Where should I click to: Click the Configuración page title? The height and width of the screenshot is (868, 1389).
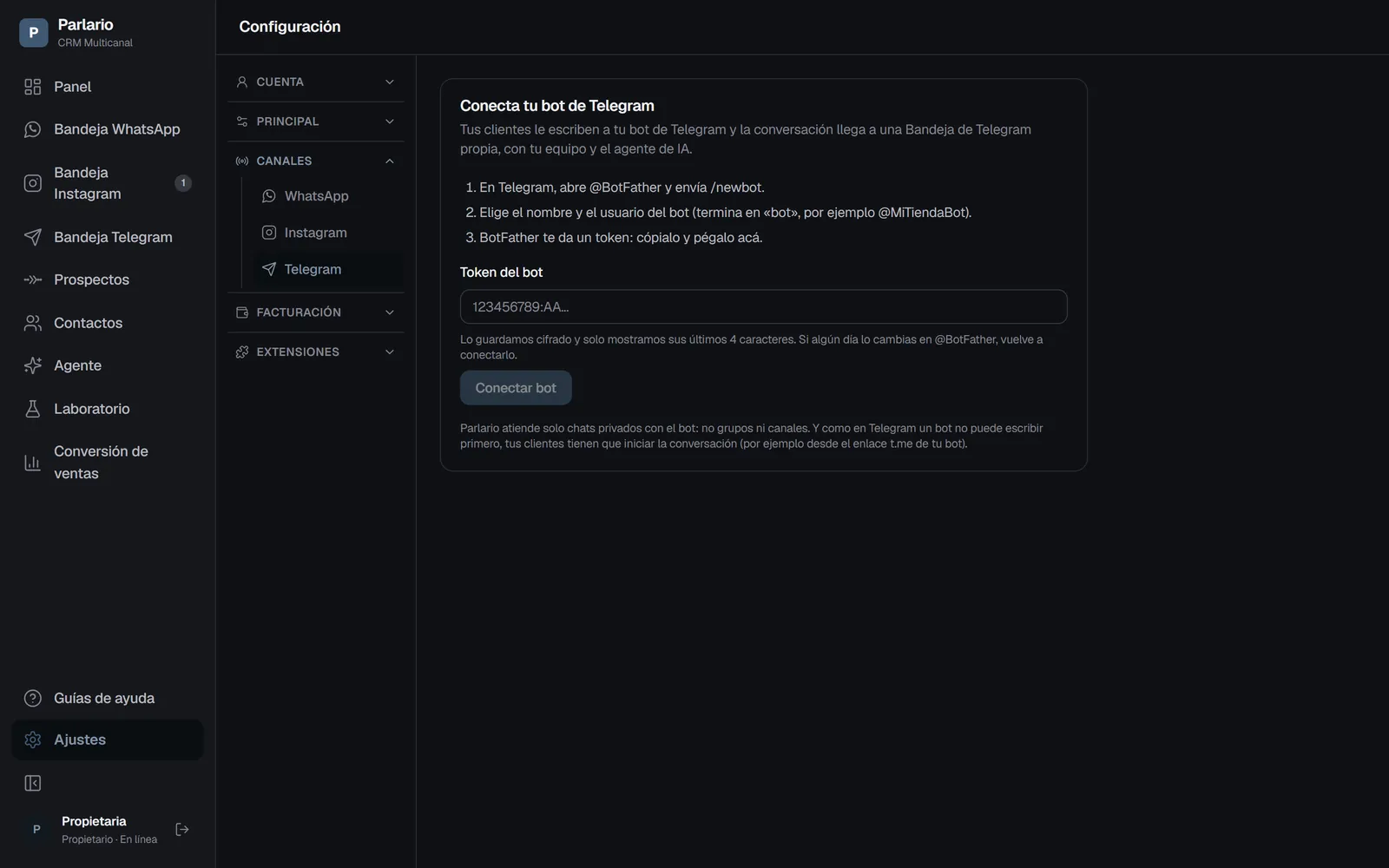290,27
